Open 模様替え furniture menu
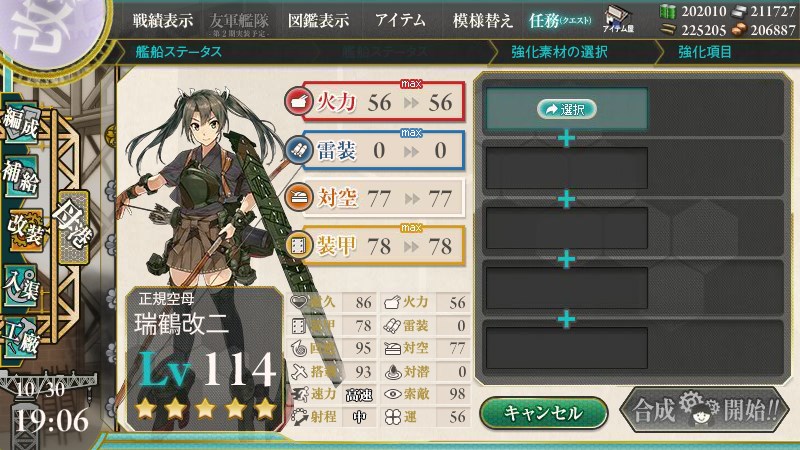The width and height of the screenshot is (800, 450). click(482, 20)
